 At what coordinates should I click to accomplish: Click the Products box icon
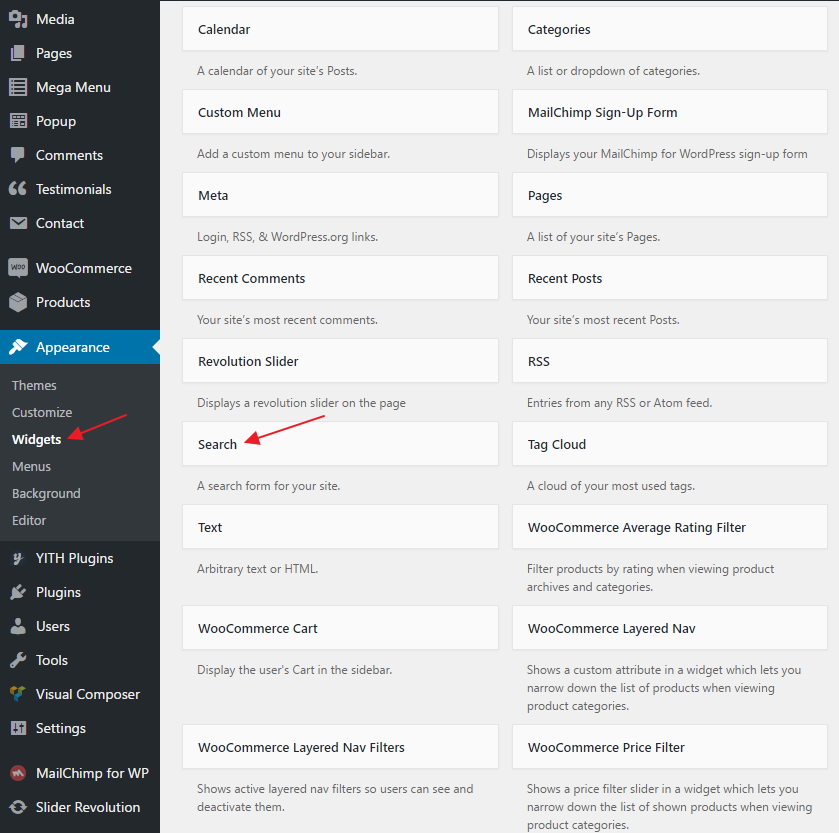(18, 302)
